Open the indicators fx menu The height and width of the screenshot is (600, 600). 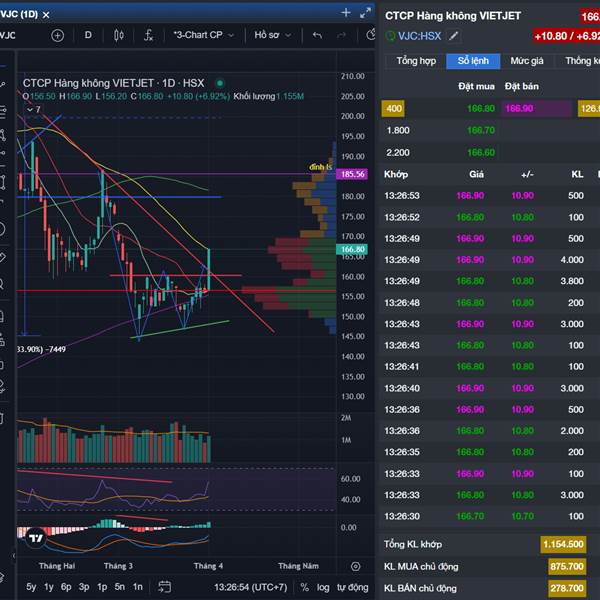148,36
